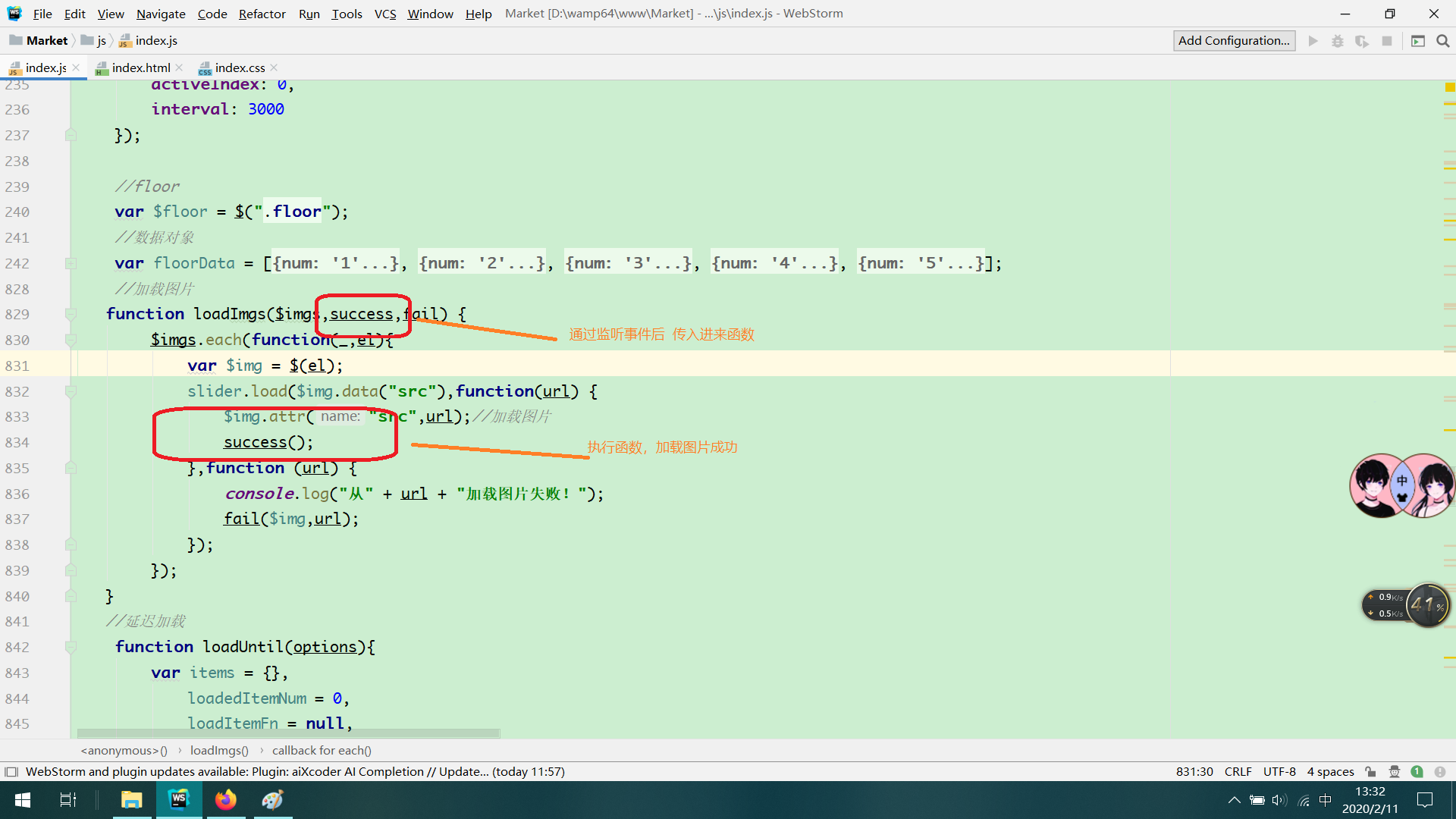Viewport: 1456px width, 819px height.
Task: Open the UTF-8 encoding selector
Action: click(x=1279, y=771)
